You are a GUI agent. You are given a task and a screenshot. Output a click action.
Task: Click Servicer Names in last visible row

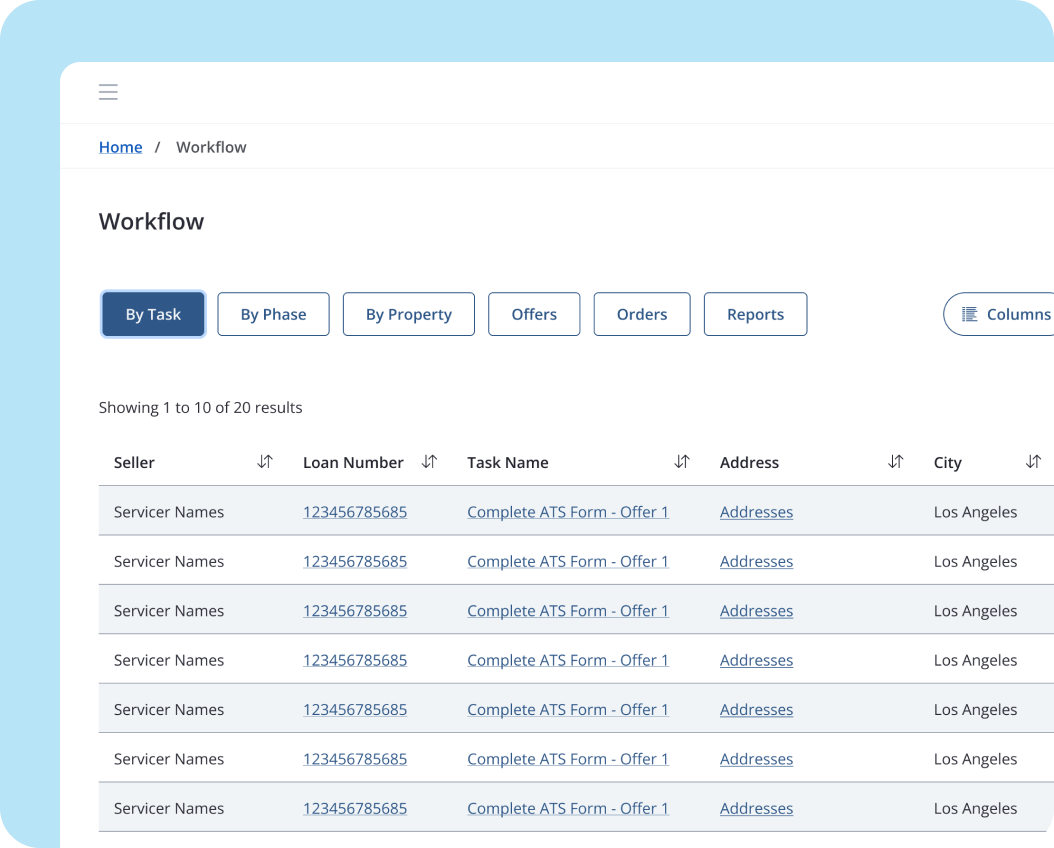pos(169,808)
